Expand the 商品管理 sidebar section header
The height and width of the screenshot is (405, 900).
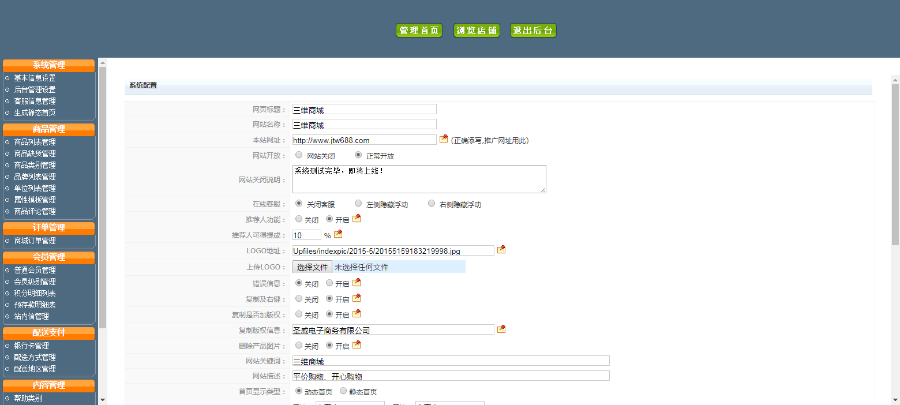(49, 129)
